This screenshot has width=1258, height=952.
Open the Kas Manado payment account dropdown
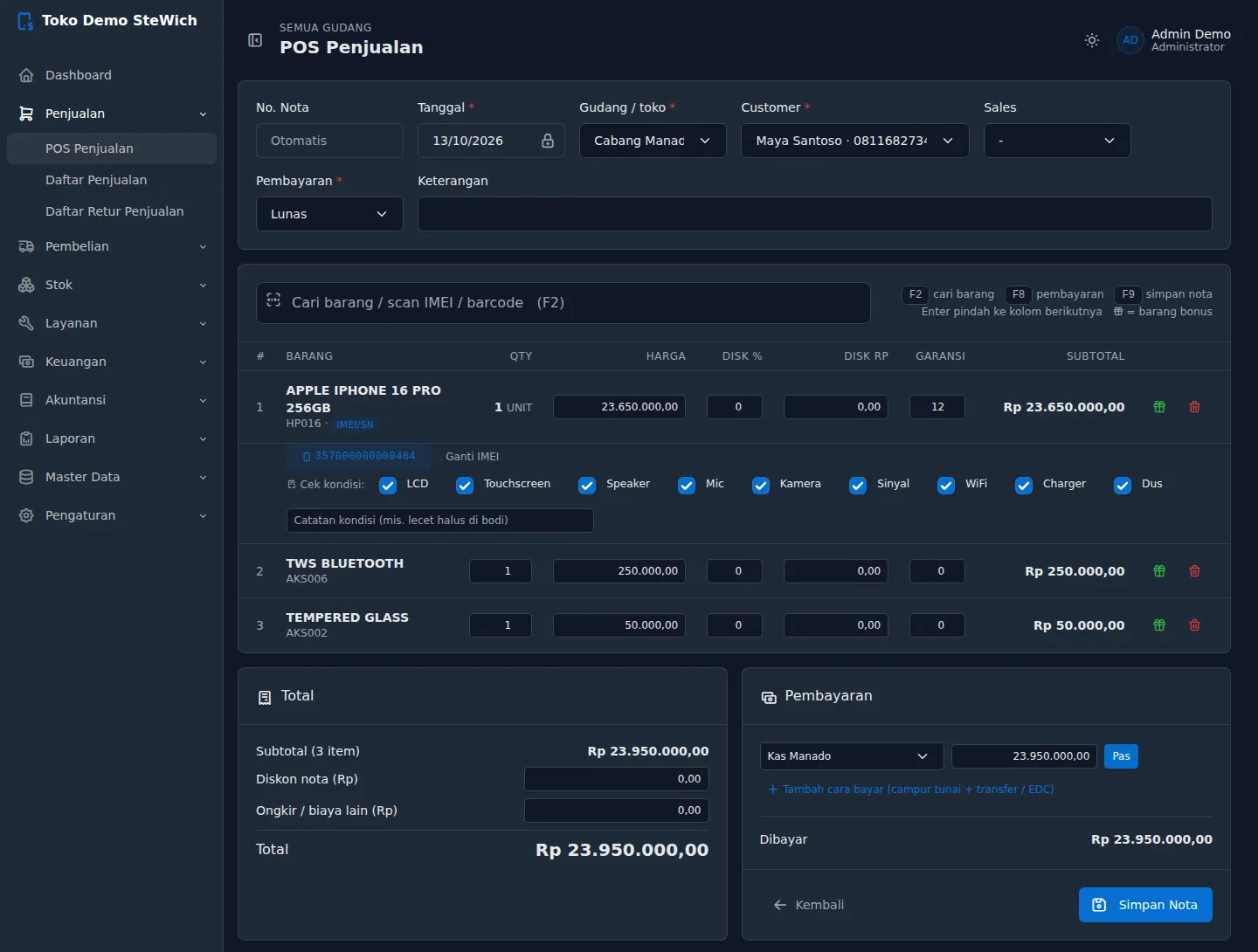pyautogui.click(x=852, y=756)
